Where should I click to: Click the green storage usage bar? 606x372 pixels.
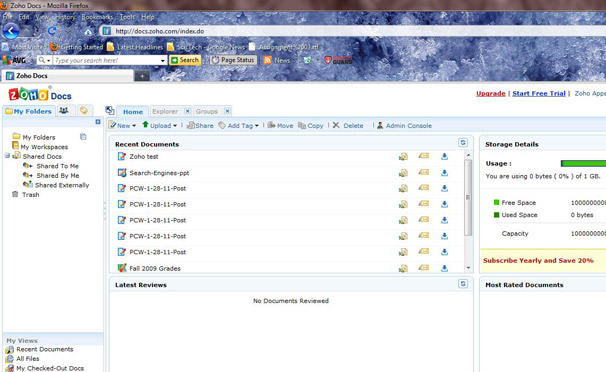(x=583, y=163)
